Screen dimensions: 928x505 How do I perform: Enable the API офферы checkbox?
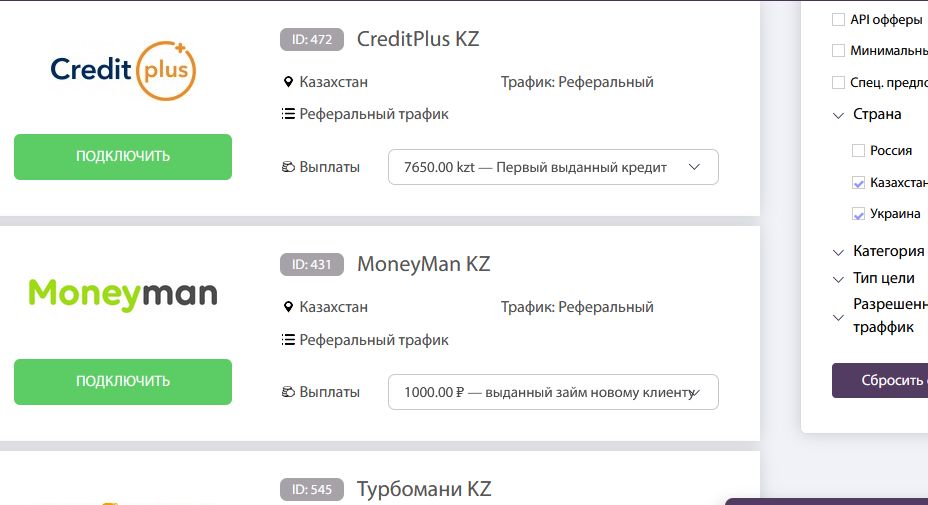coord(838,19)
